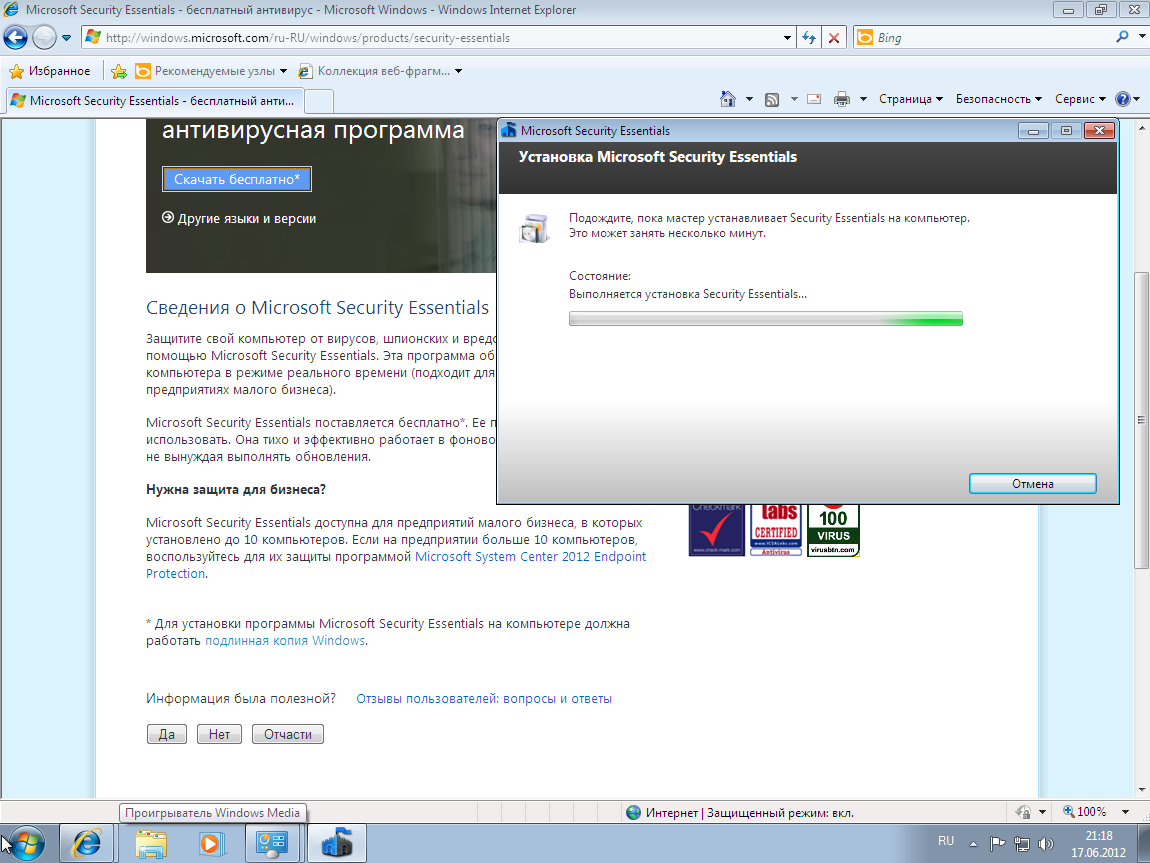Click the Read mail icon
This screenshot has height=863, width=1150.
[x=814, y=99]
